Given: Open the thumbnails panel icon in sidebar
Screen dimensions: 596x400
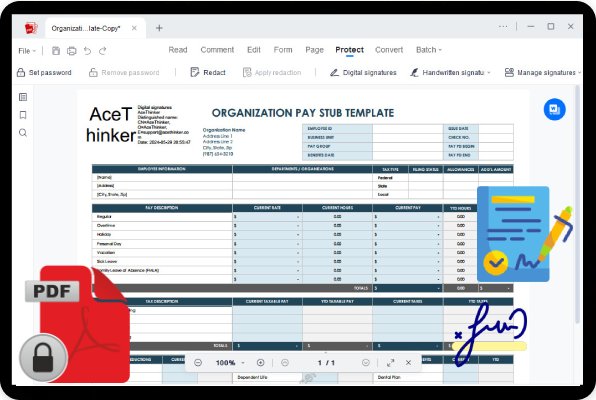Looking at the screenshot, I should tap(23, 97).
